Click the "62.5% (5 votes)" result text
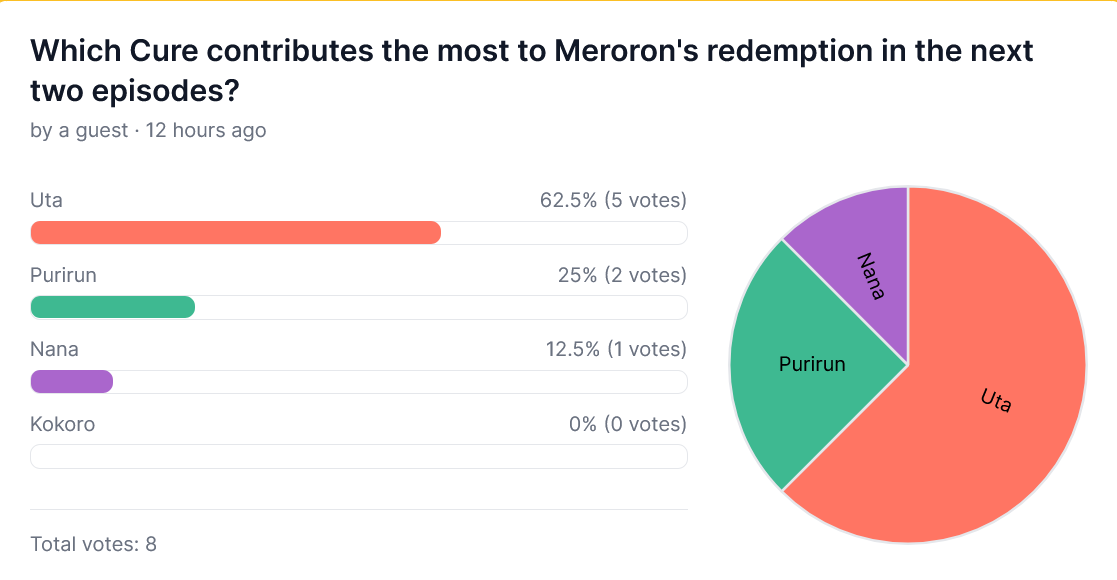This screenshot has width=1117, height=580. (613, 200)
